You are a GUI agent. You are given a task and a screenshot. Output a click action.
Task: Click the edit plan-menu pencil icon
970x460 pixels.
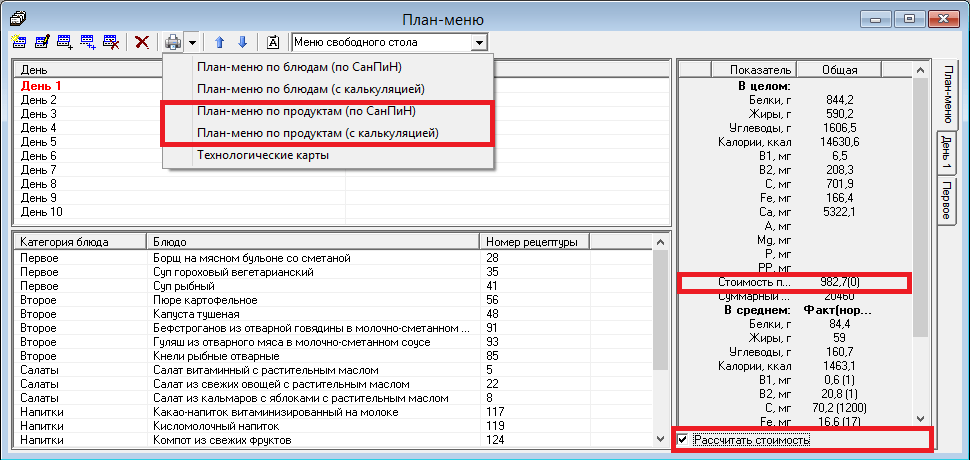42,42
